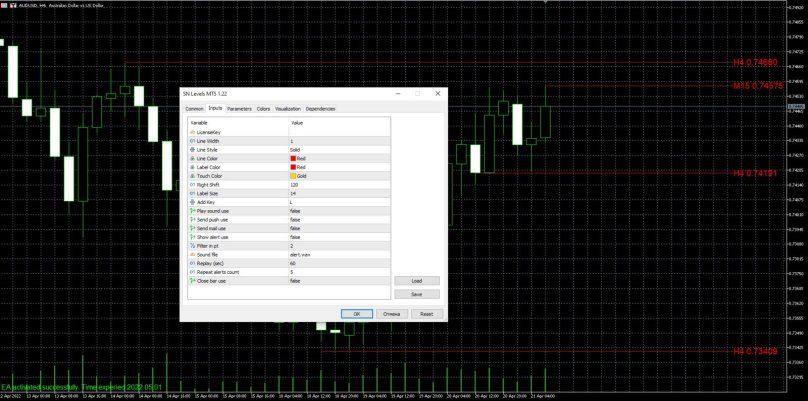Click the Add Key variable icon

192,202
